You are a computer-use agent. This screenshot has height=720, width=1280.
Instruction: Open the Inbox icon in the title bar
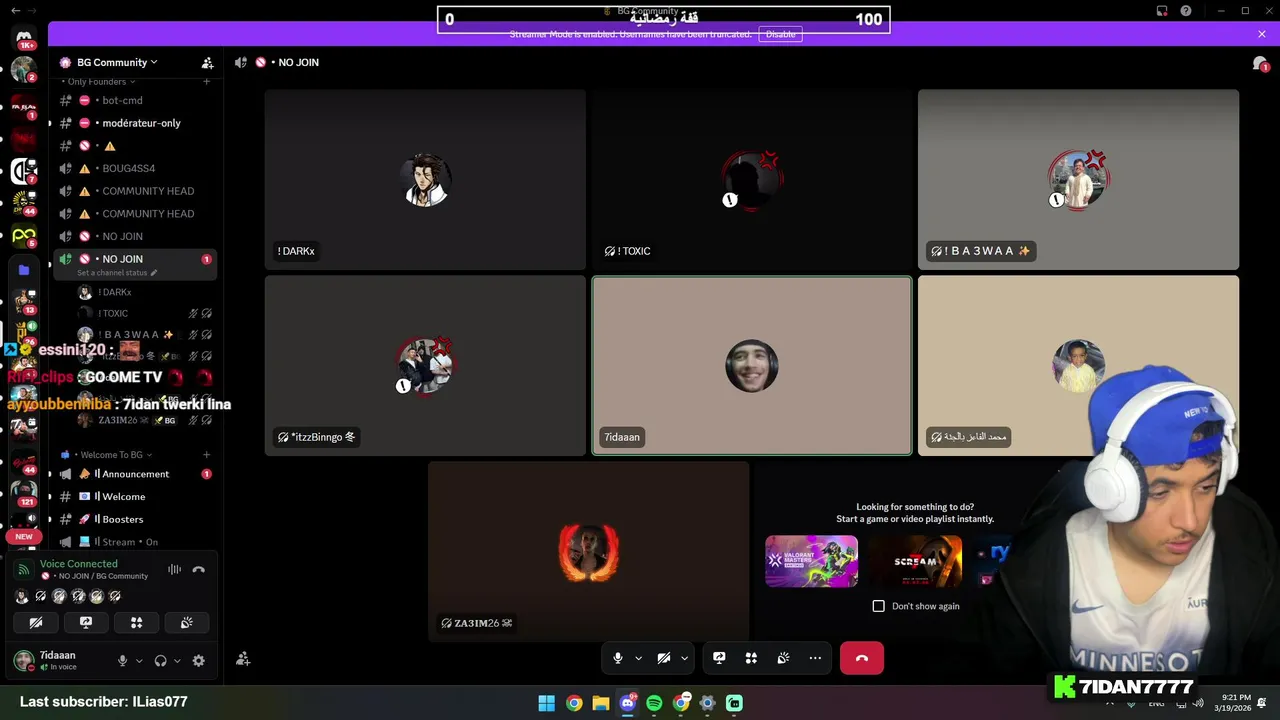point(1162,11)
